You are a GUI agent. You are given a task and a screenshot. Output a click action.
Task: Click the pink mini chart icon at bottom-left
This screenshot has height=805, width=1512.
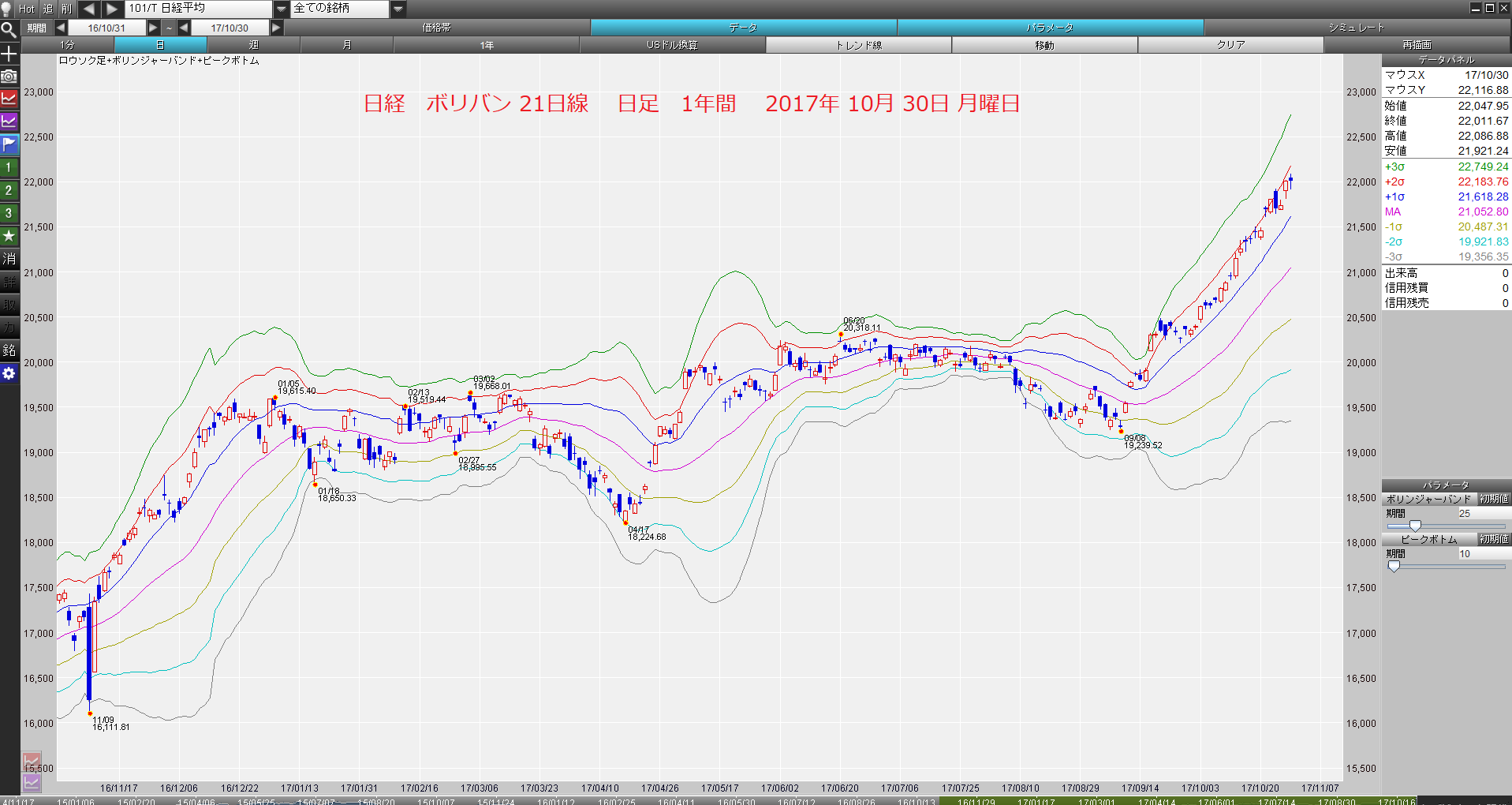coord(31,762)
